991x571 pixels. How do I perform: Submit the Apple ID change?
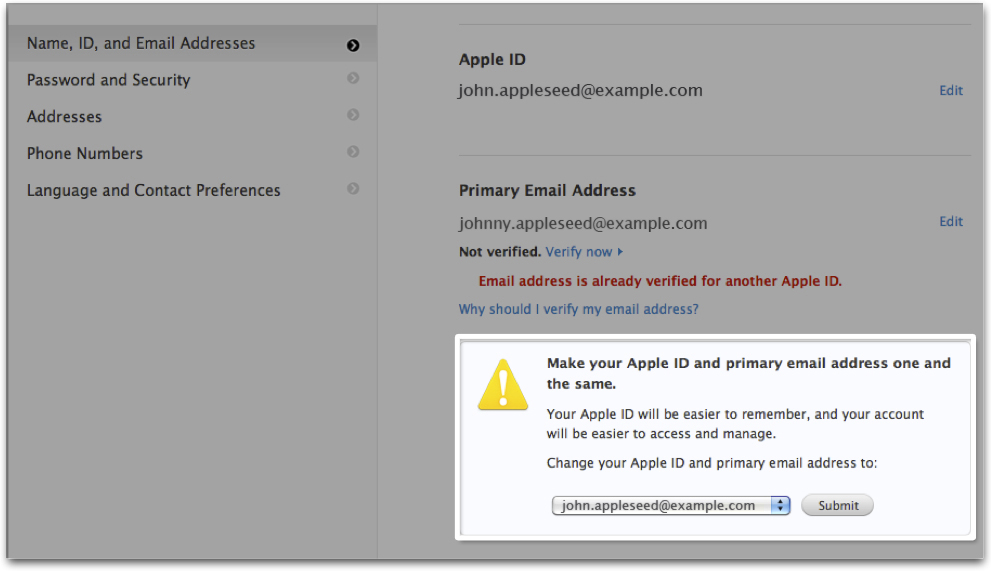pyautogui.click(x=837, y=505)
